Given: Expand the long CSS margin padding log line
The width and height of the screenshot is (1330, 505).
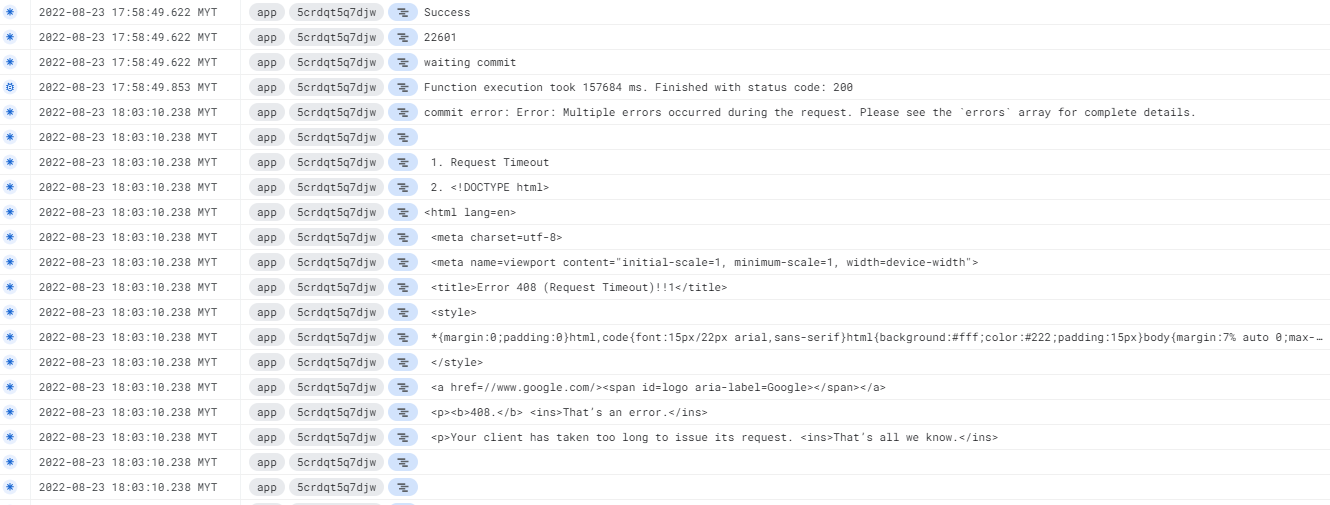Looking at the screenshot, I should coord(870,337).
